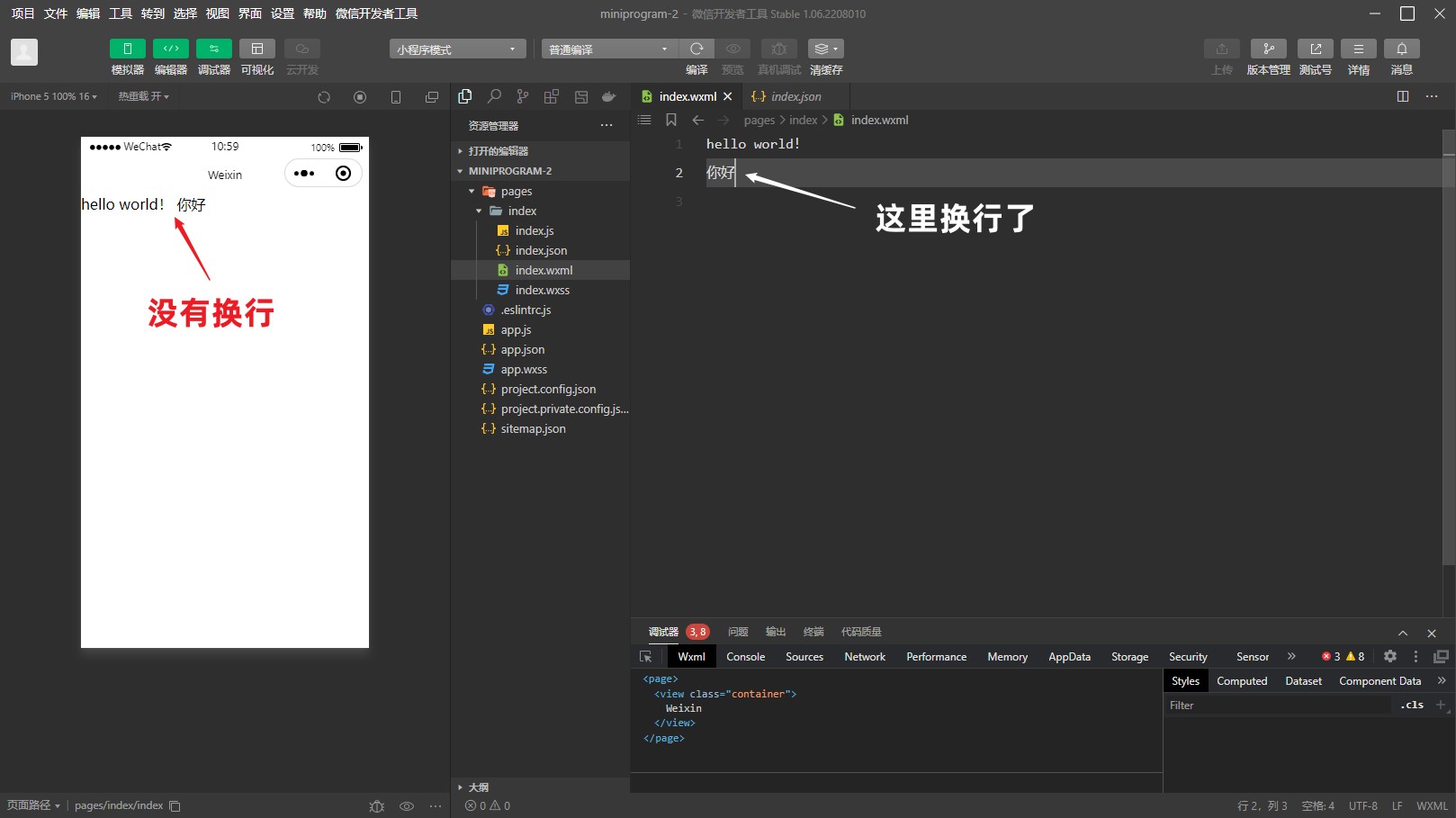Open the details (详情) panel
1456x818 pixels.
pos(1359,49)
